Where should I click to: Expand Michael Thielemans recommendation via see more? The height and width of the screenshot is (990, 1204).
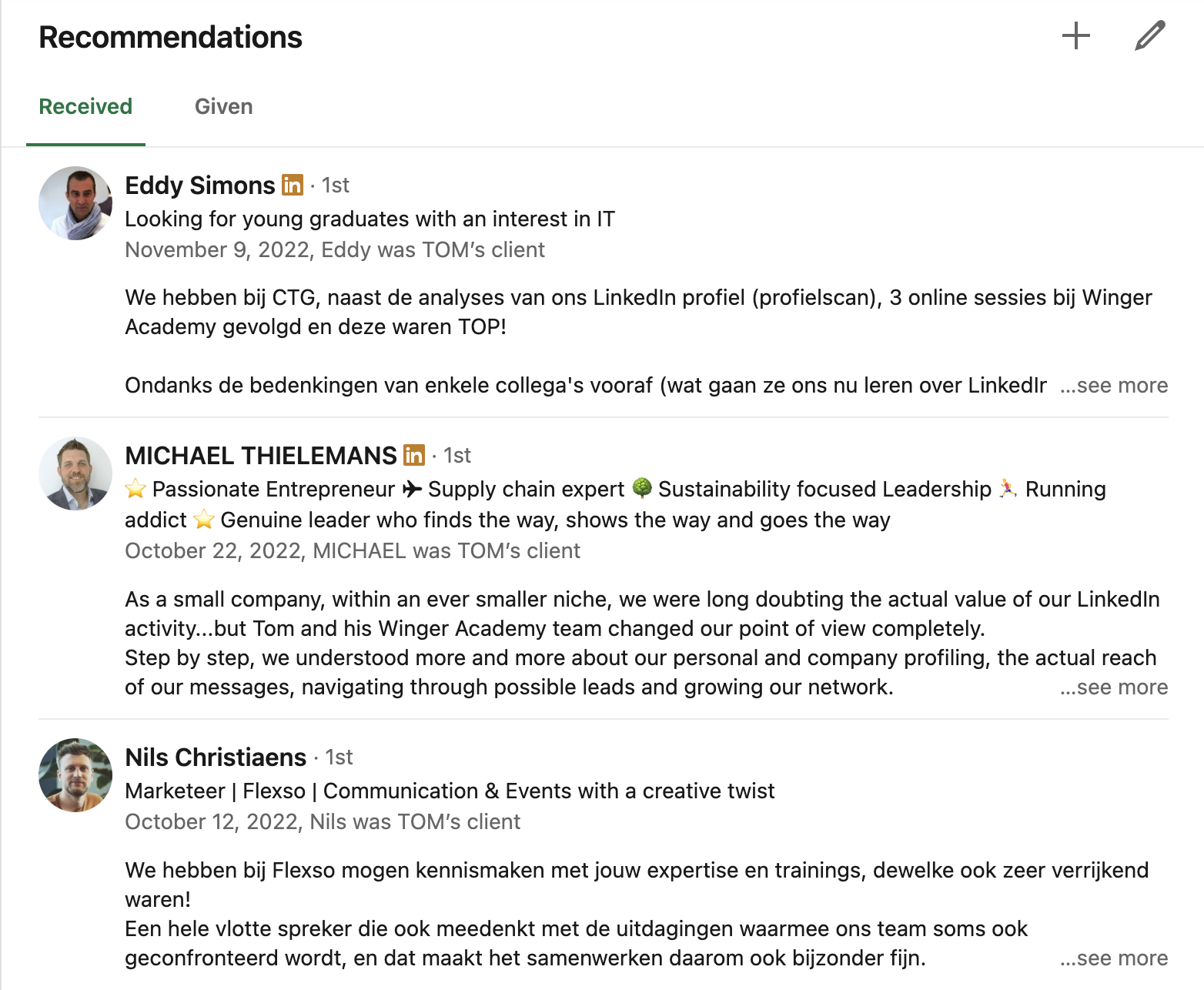(1114, 687)
